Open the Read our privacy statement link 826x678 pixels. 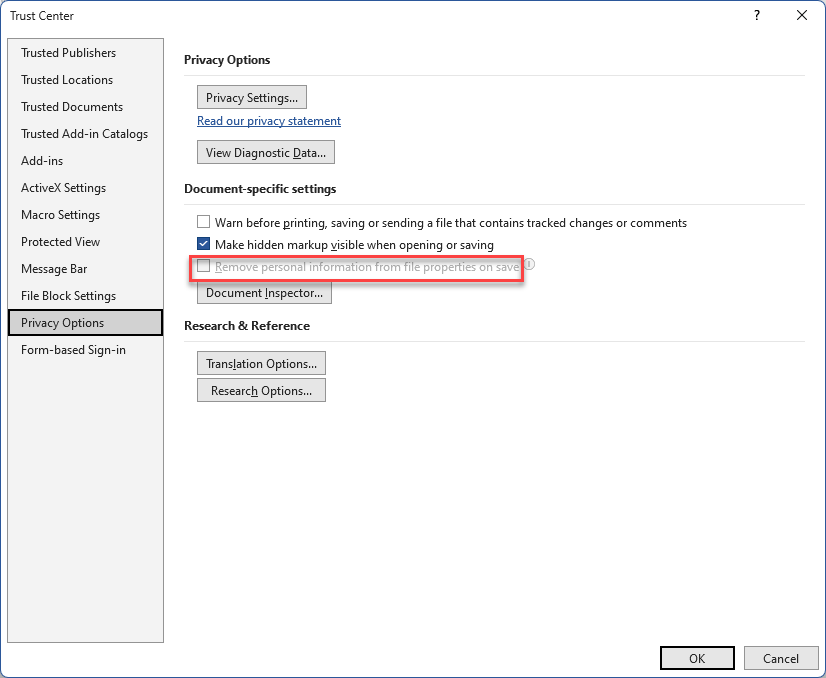pos(269,121)
